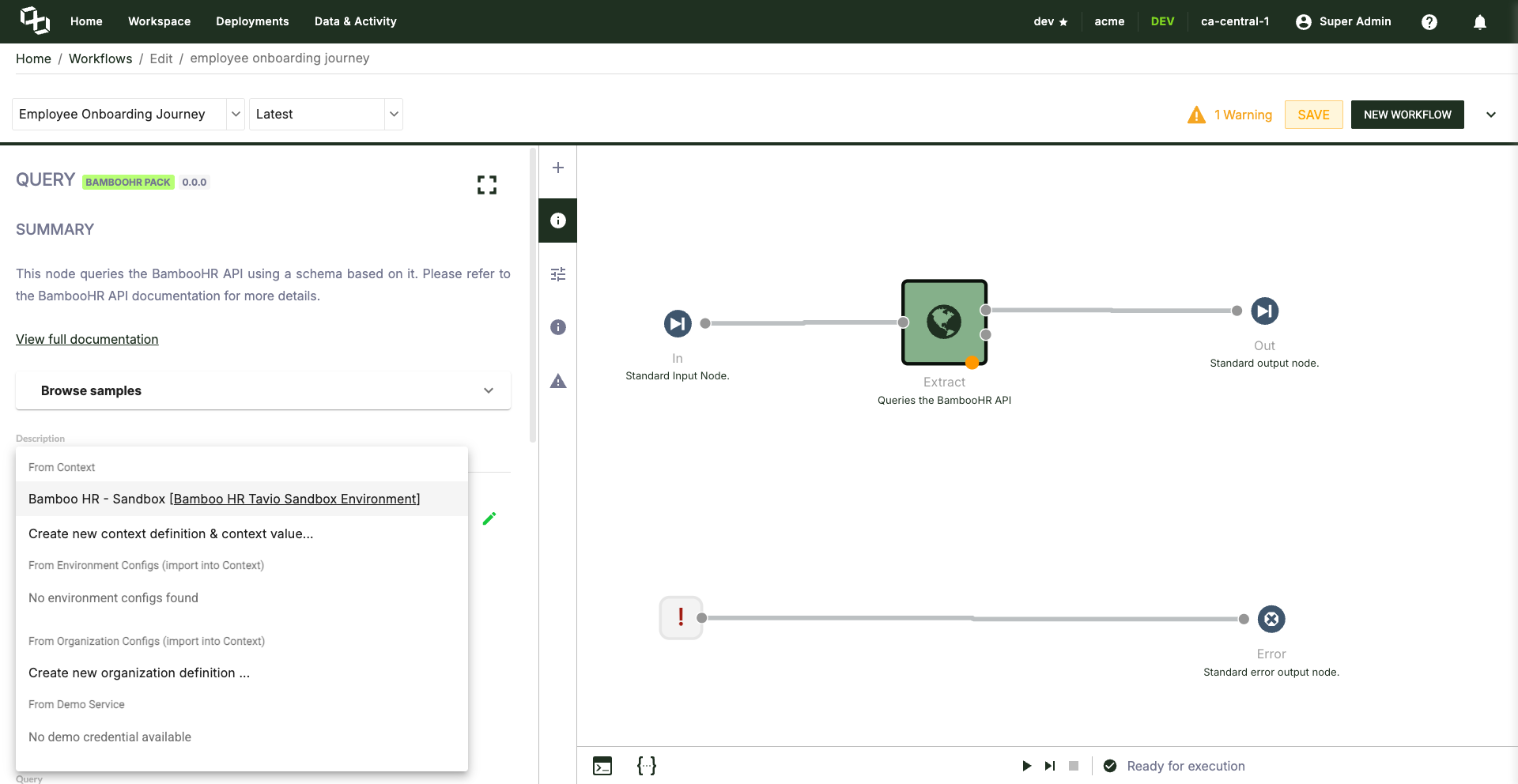This screenshot has width=1518, height=784.
Task: Open Data & Activity menu
Action: 355,21
